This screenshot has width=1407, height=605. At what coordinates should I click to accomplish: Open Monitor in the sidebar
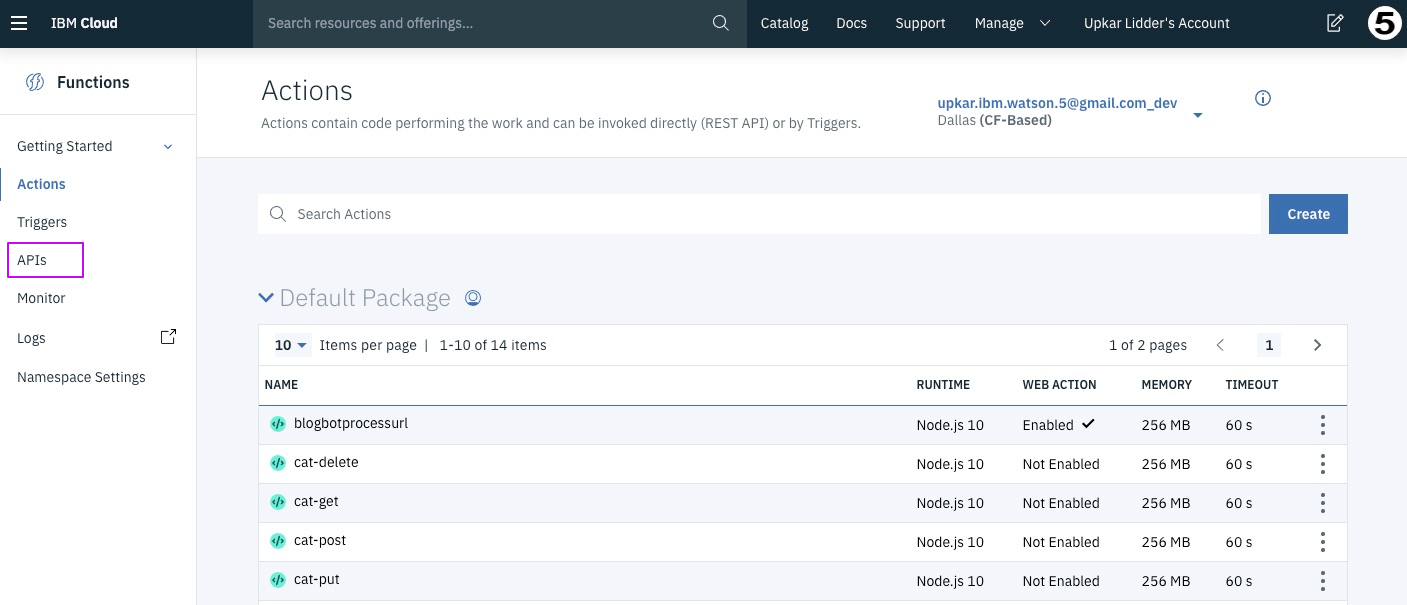[x=41, y=298]
